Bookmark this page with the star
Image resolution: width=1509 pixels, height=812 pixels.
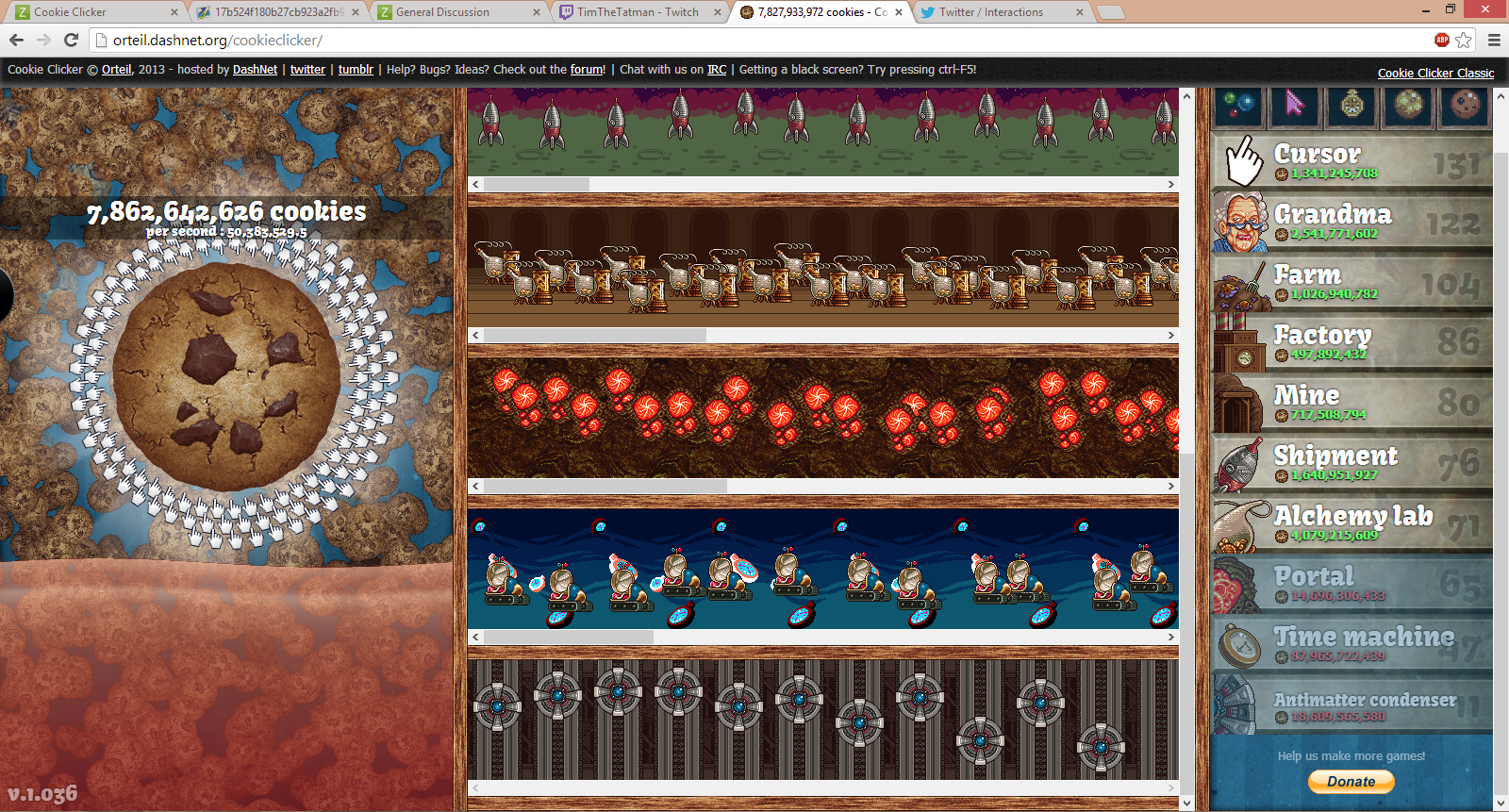(x=1463, y=40)
